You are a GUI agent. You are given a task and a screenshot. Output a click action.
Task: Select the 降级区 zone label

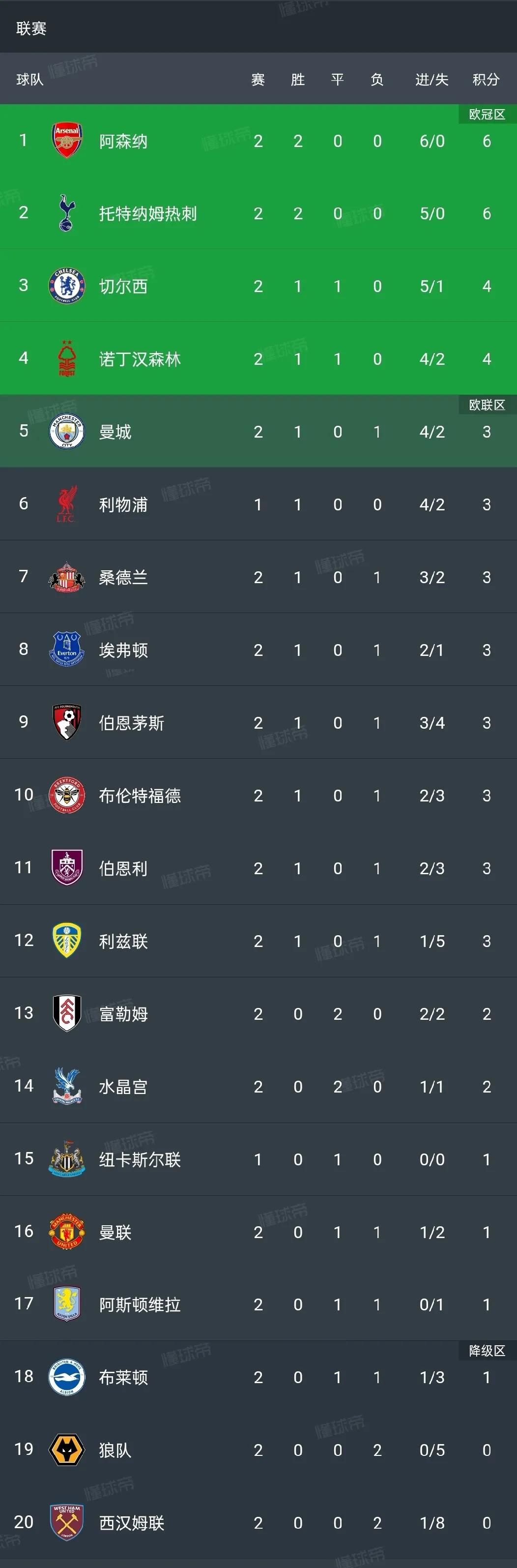point(487,1351)
